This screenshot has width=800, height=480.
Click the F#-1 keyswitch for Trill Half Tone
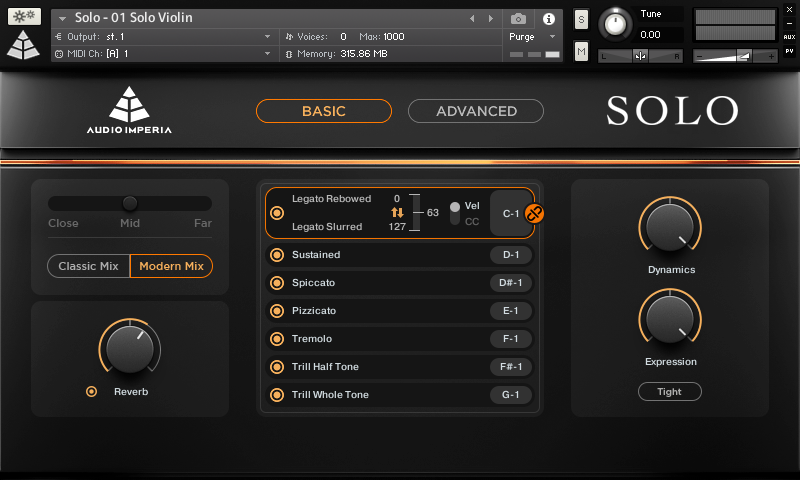511,367
